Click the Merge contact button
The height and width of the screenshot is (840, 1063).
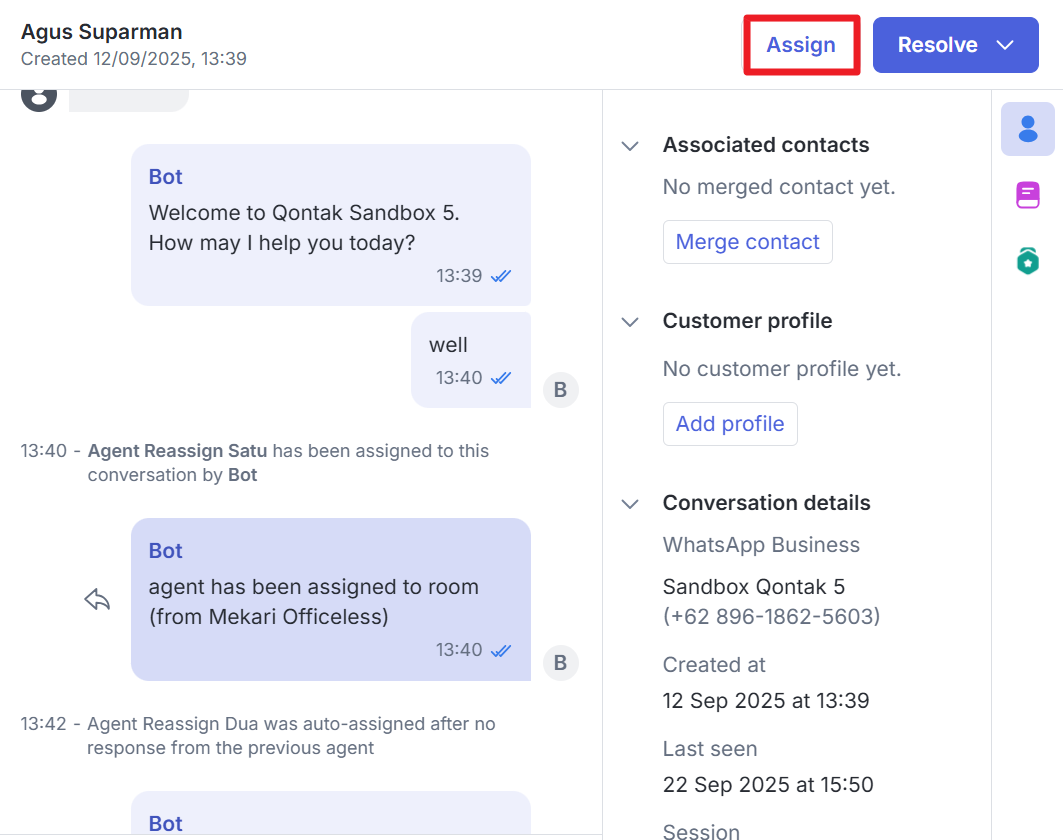coord(747,242)
